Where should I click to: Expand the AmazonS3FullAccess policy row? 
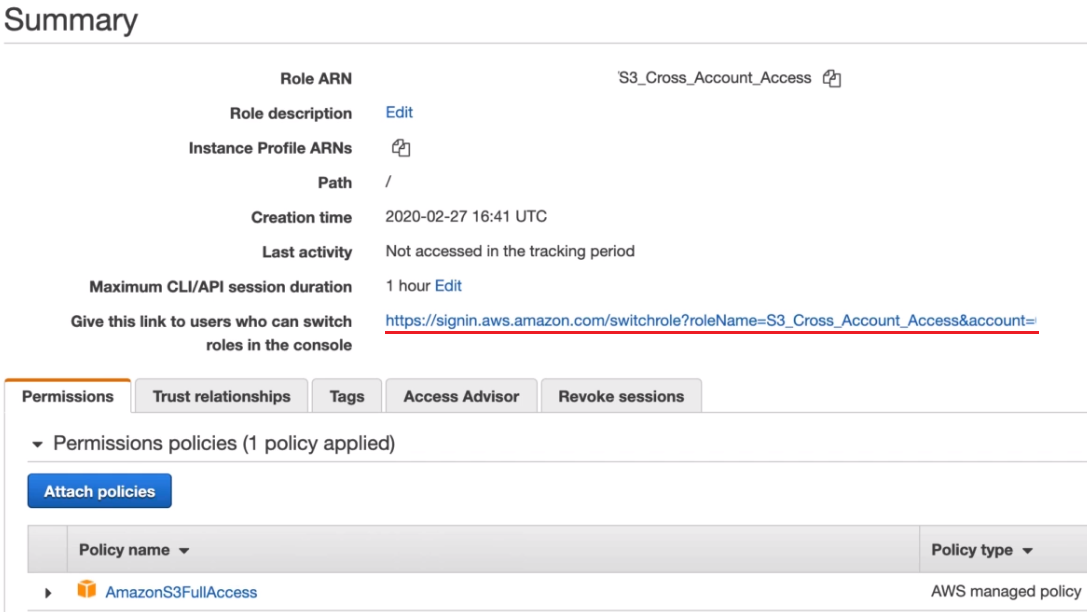click(48, 593)
